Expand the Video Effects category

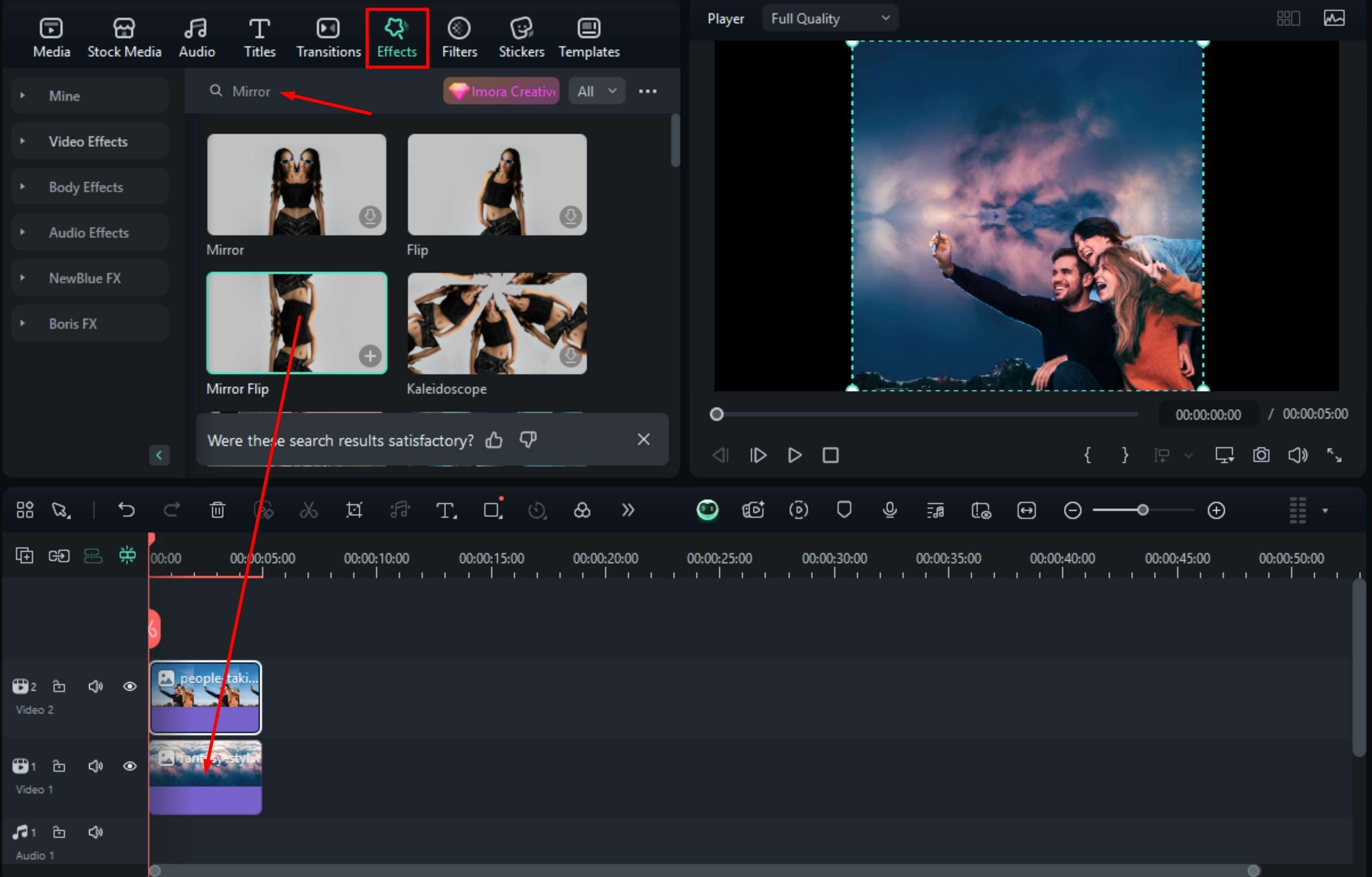tap(88, 141)
